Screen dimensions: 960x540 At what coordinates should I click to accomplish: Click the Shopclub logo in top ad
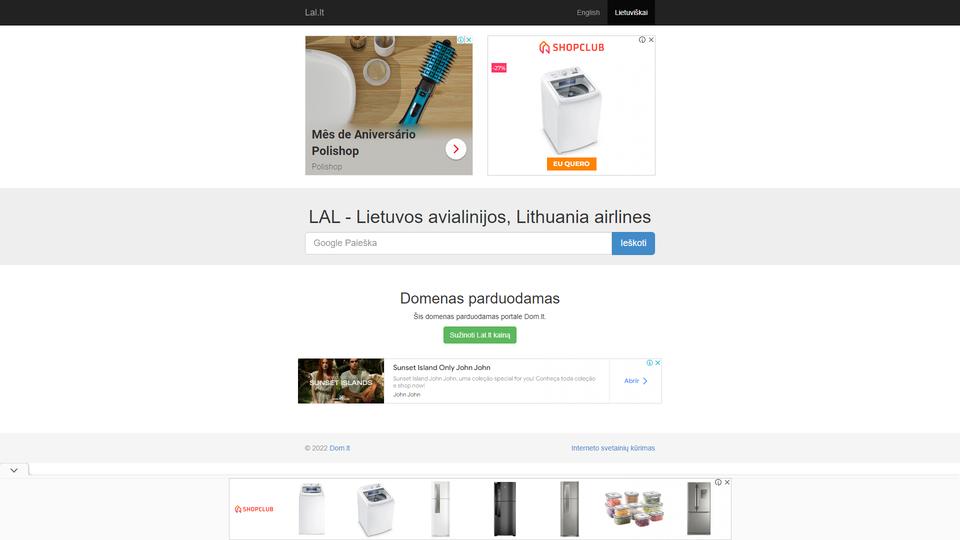tap(571, 47)
